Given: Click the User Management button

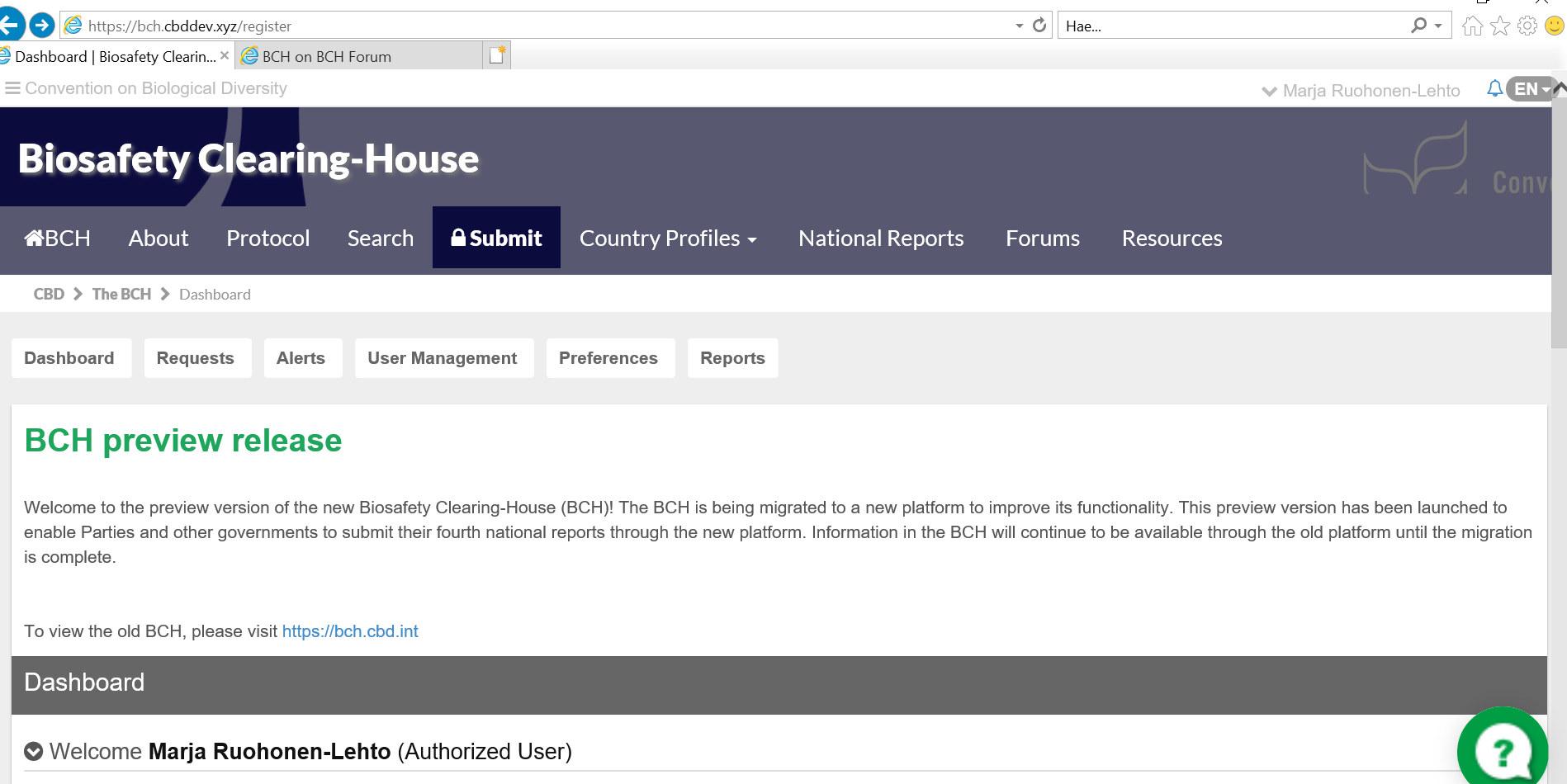Looking at the screenshot, I should (443, 358).
